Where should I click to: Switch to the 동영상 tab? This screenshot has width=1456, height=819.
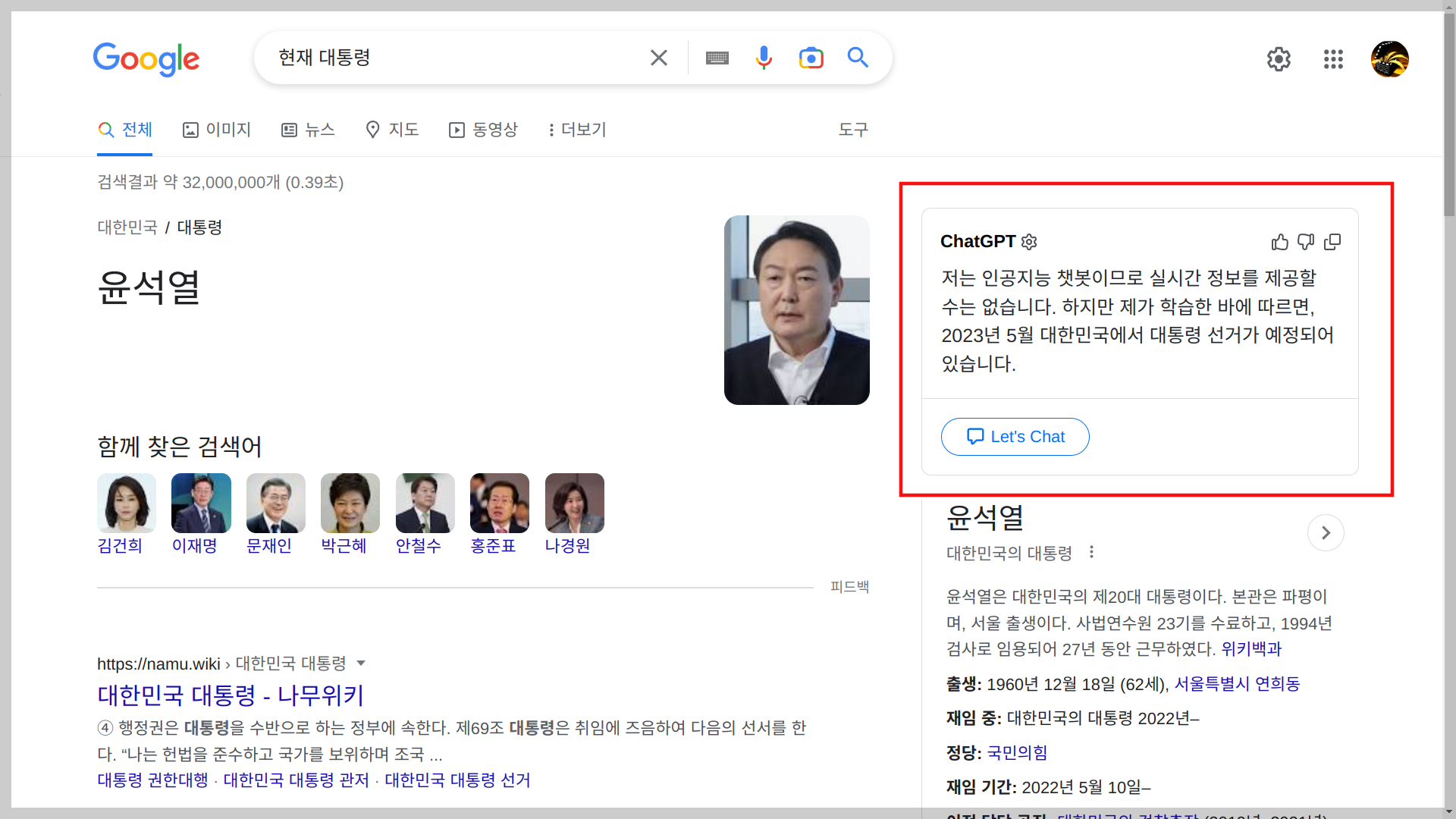(483, 130)
